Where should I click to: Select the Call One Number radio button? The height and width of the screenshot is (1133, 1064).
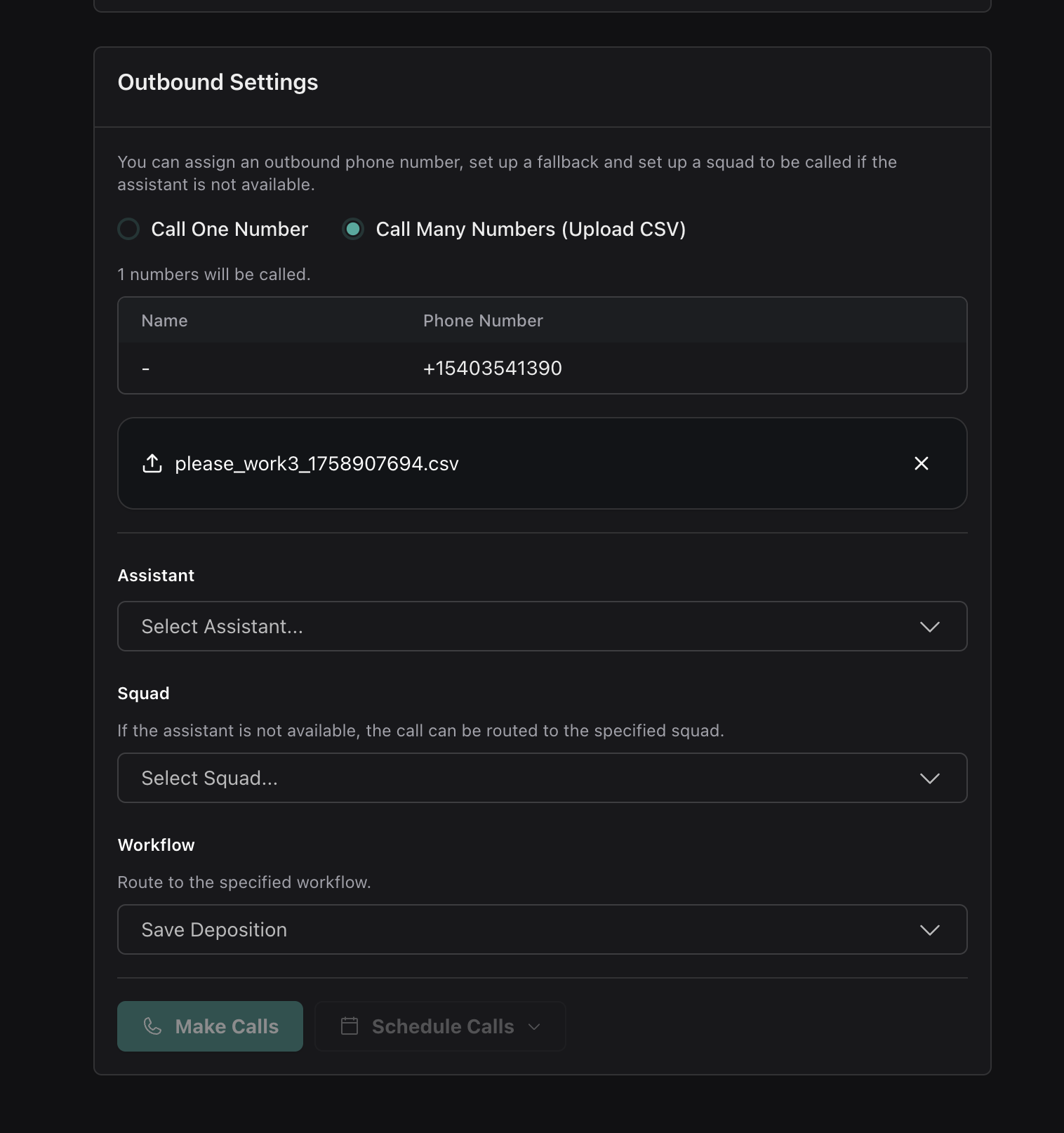128,229
